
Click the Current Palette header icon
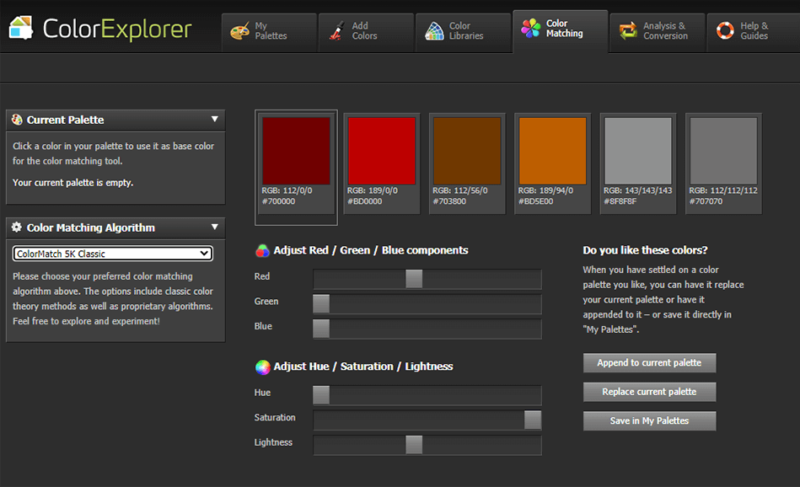(x=17, y=119)
